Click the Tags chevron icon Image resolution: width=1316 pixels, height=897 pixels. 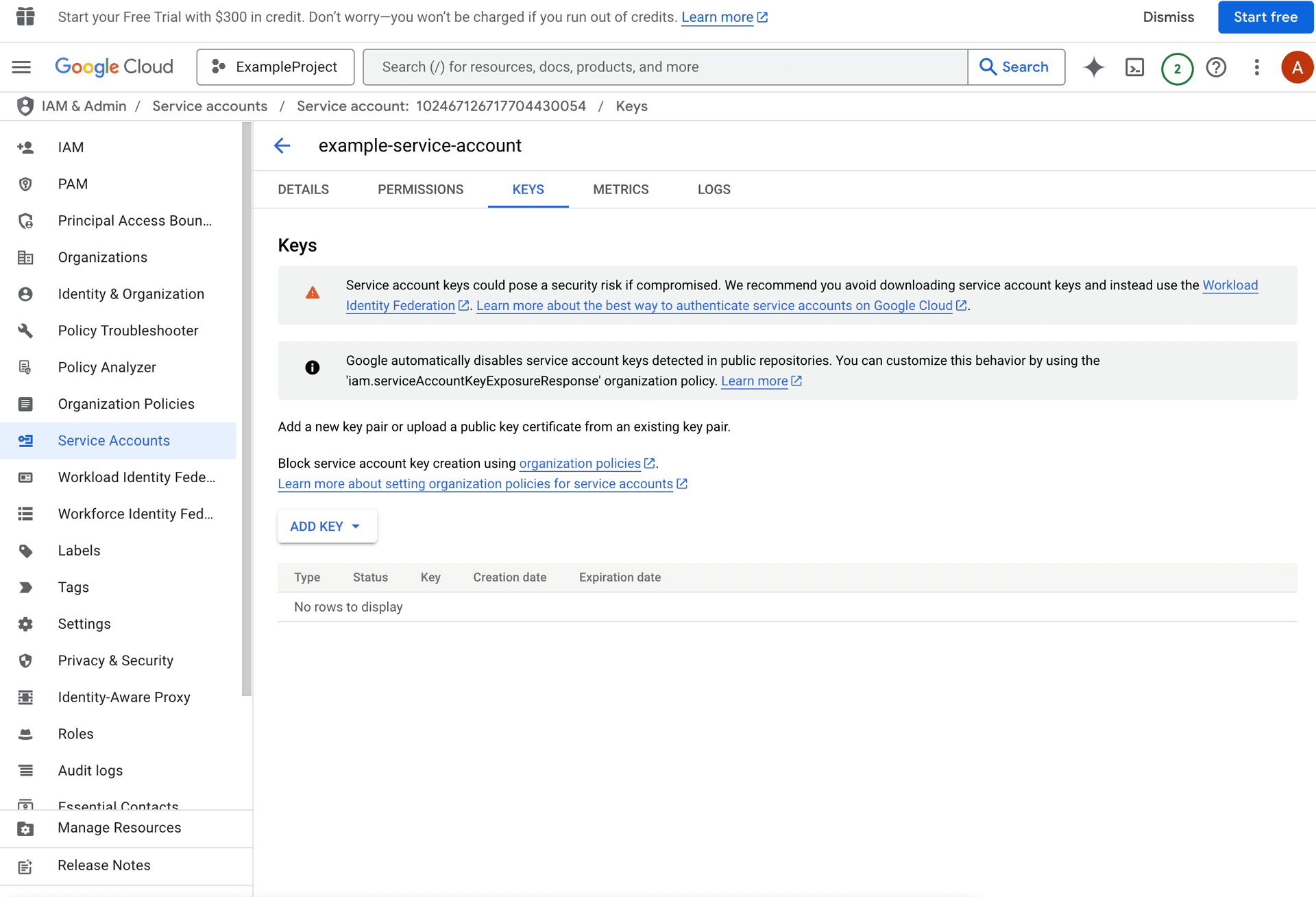point(25,588)
